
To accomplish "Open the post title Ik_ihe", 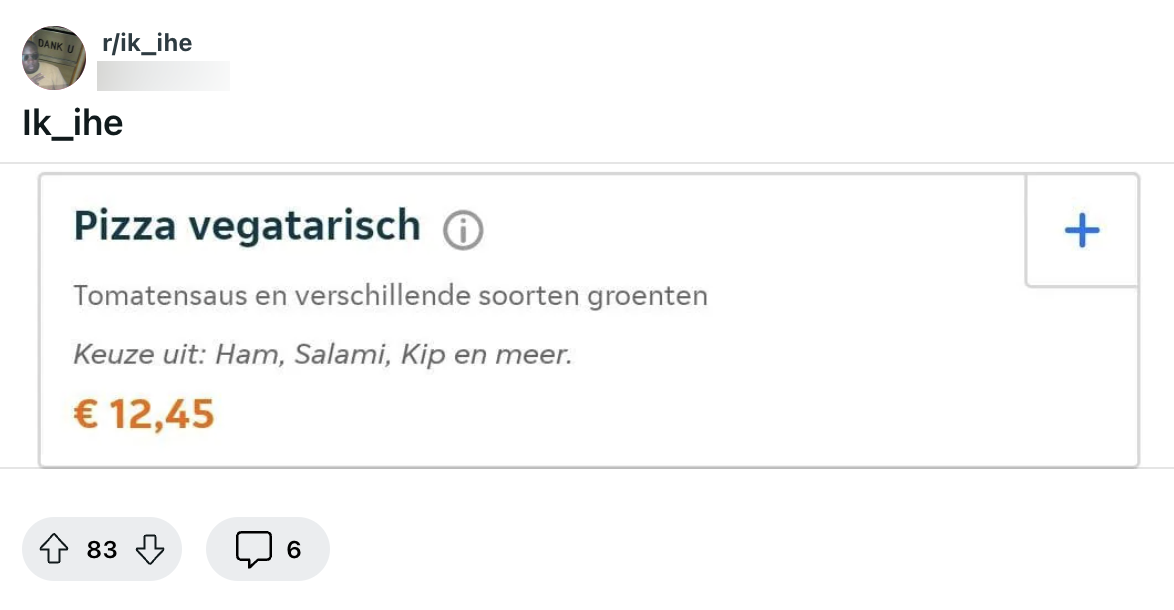I will [72, 123].
